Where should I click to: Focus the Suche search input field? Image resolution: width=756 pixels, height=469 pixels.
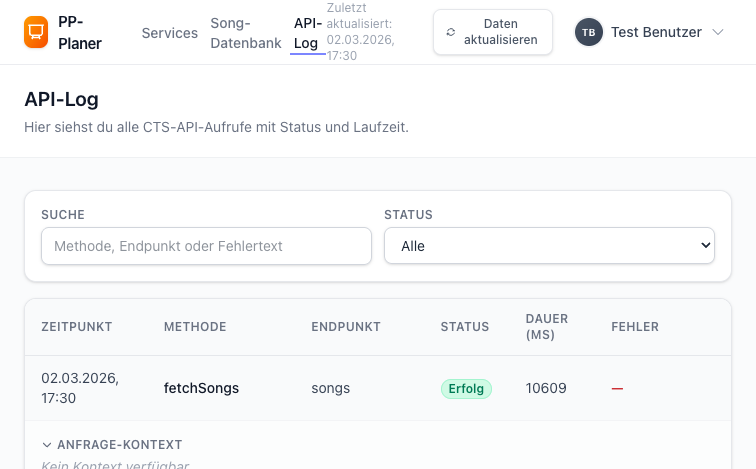point(206,245)
